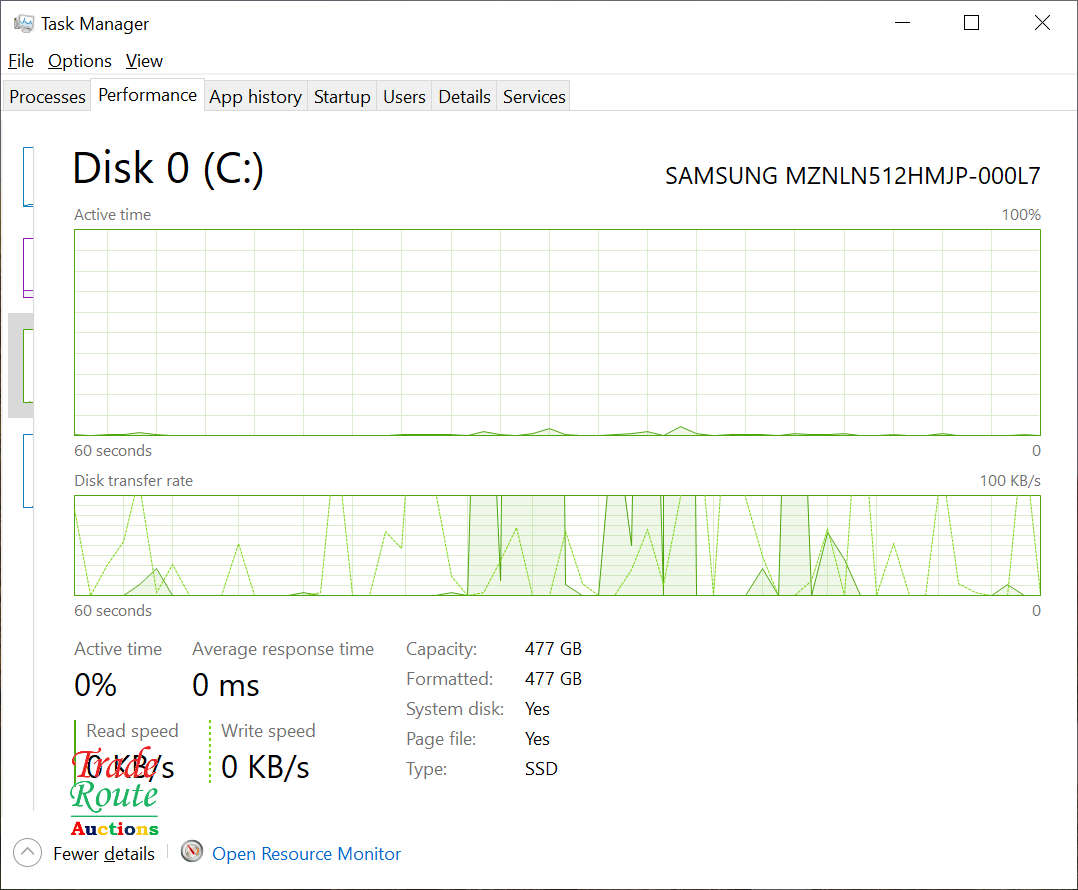Click the Fewer details text label

(104, 854)
